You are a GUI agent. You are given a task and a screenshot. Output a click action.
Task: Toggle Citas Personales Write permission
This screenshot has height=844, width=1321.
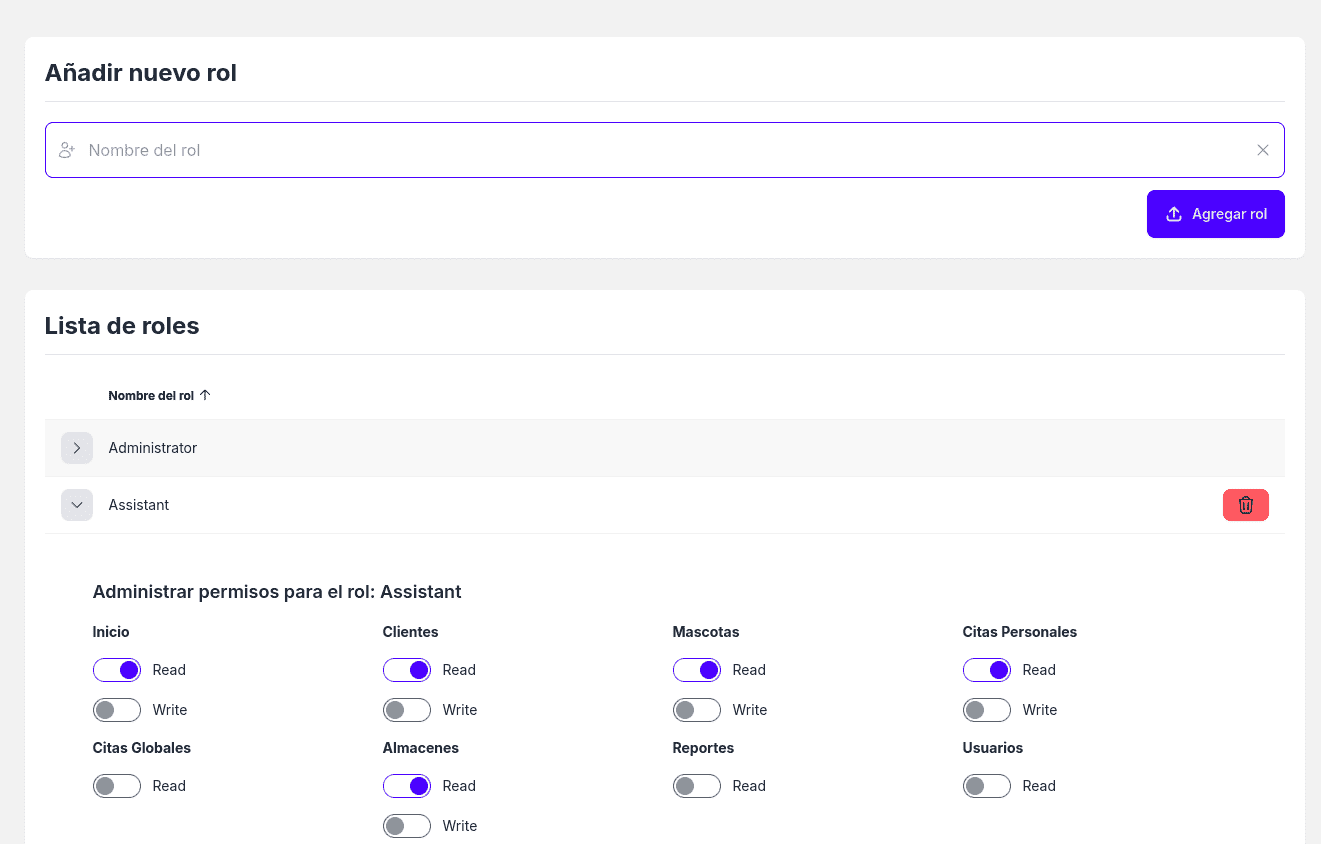pos(987,710)
